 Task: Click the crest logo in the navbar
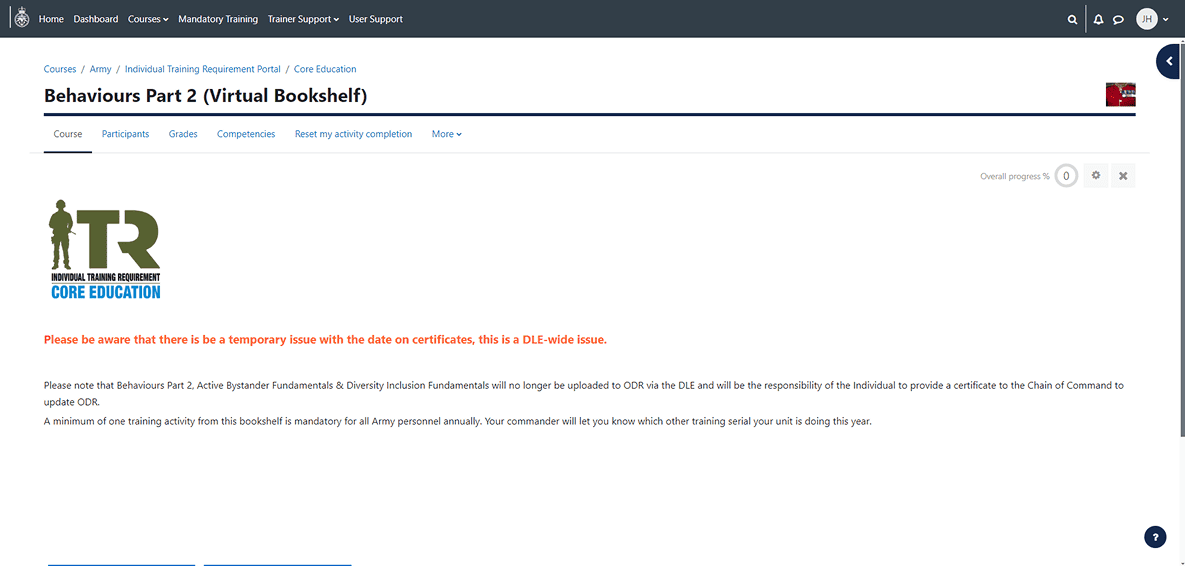pos(22,19)
